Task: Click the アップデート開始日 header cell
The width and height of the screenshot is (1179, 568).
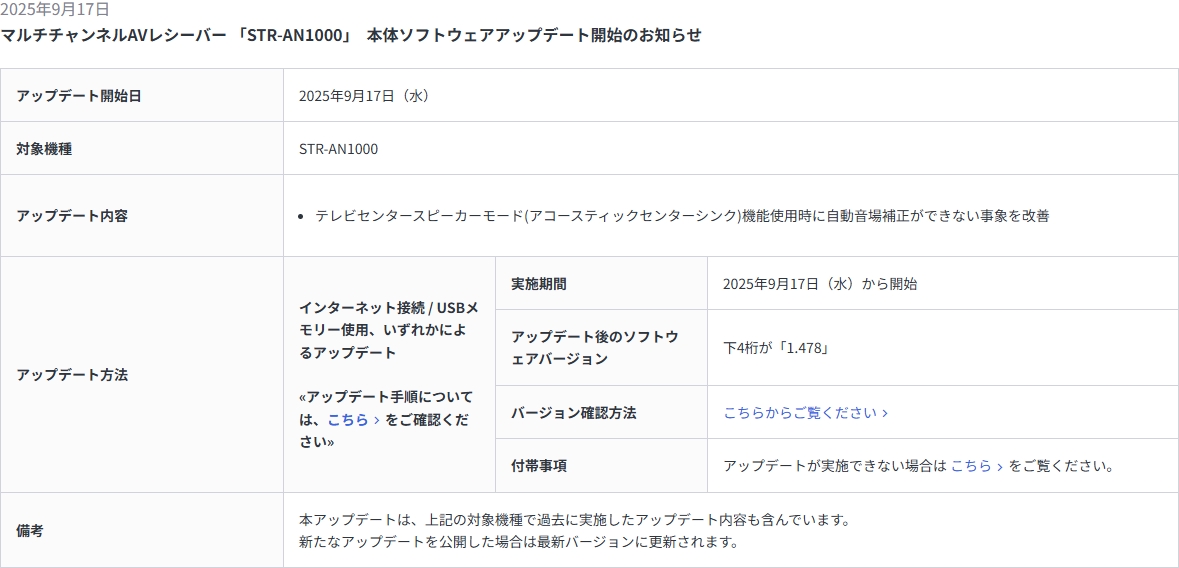Action: point(142,96)
